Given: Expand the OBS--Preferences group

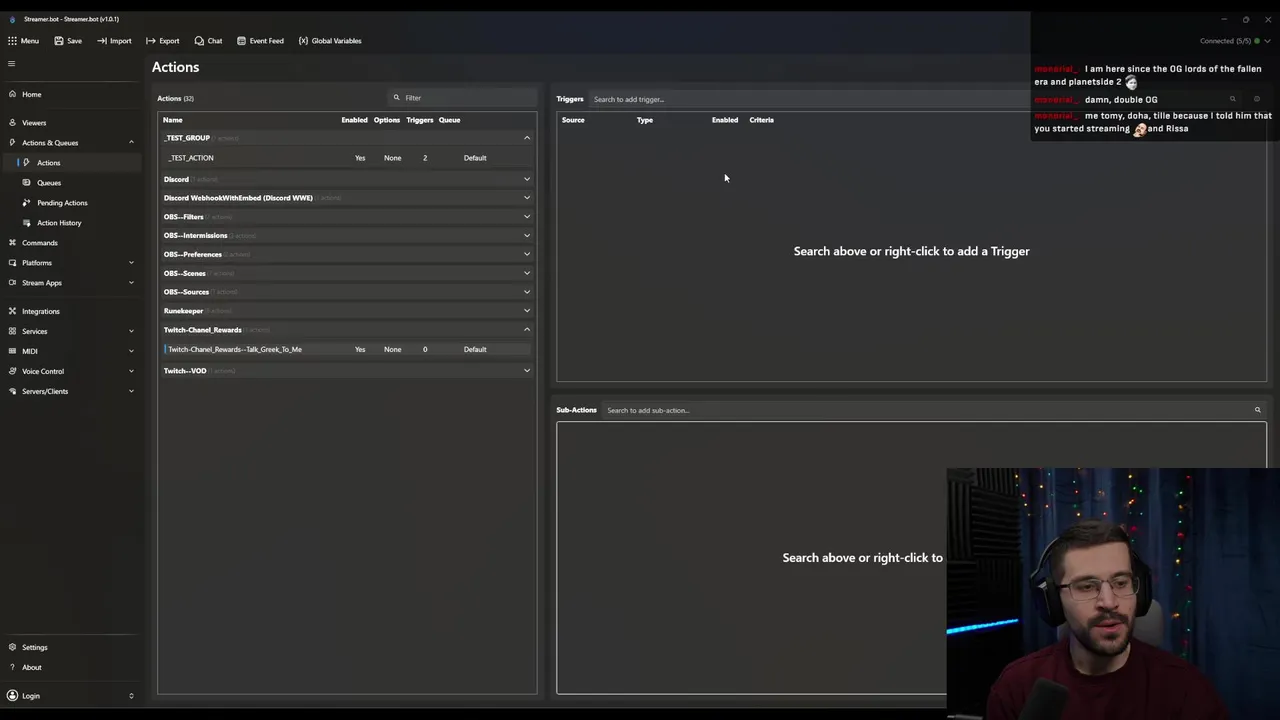Looking at the screenshot, I should [x=527, y=254].
